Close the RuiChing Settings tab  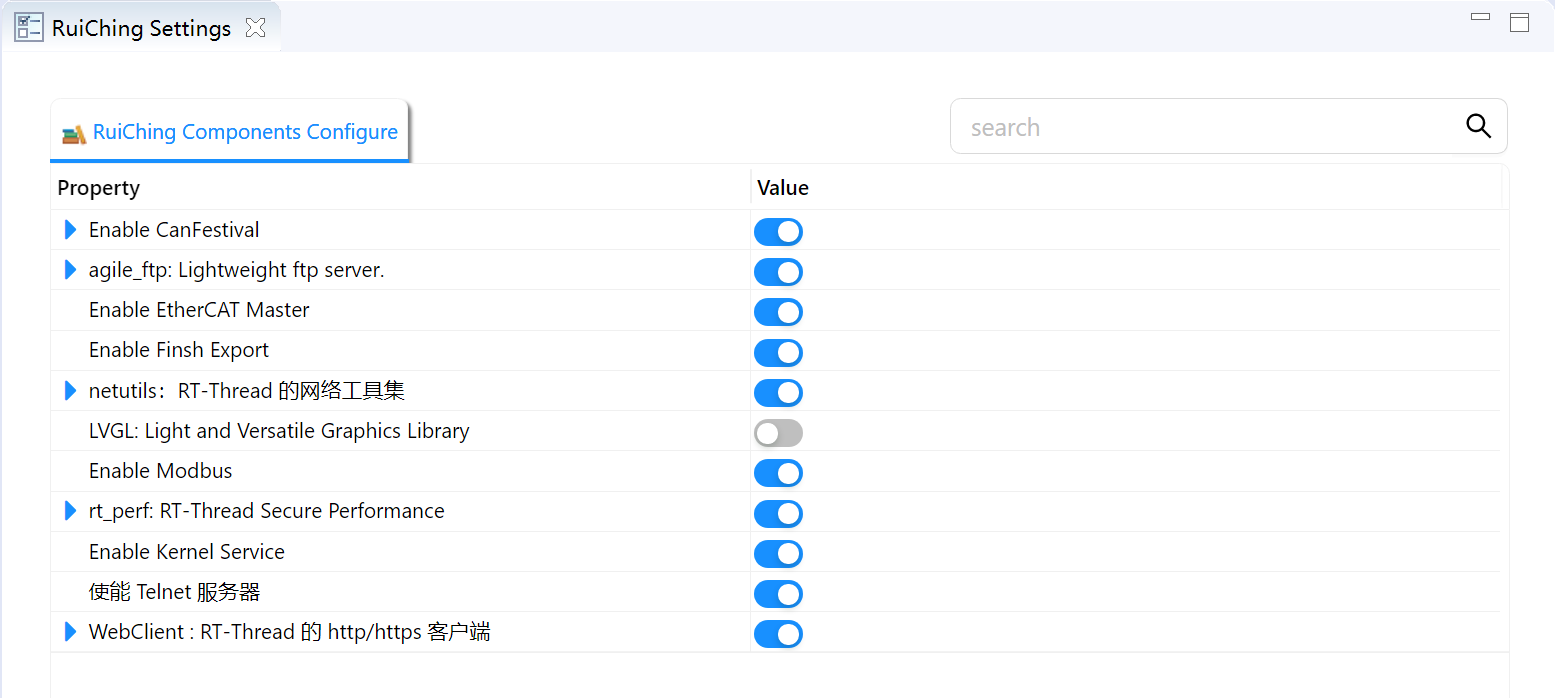click(x=256, y=28)
